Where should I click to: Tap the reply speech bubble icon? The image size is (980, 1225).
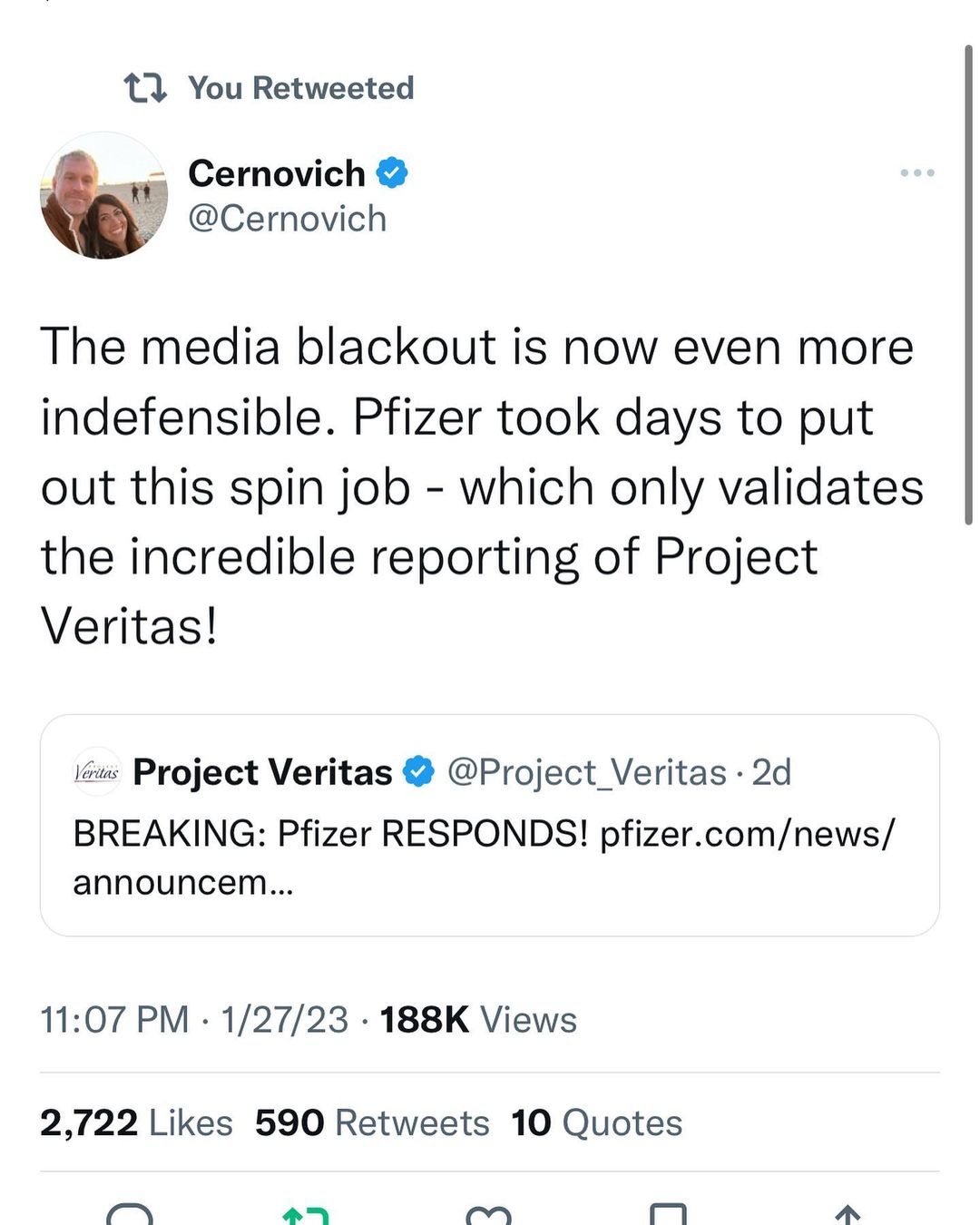tap(129, 1214)
